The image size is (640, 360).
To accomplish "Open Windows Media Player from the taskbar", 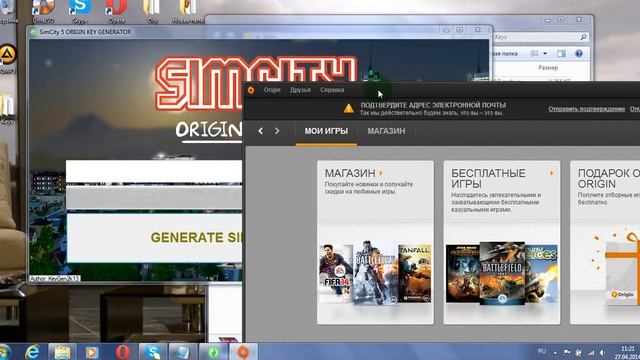I will [x=92, y=352].
